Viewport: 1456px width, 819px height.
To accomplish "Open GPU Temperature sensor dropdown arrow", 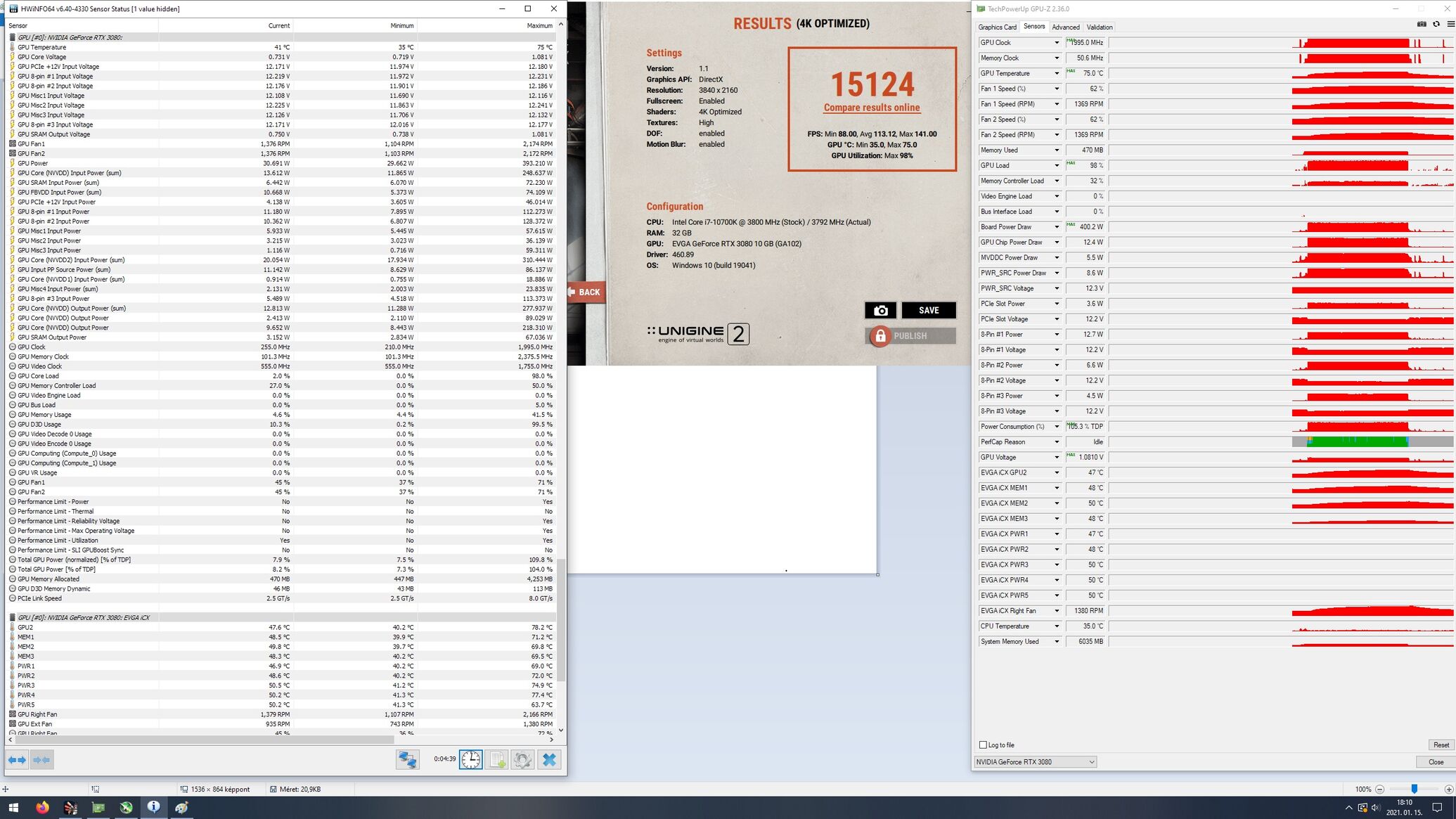I will coord(1056,74).
